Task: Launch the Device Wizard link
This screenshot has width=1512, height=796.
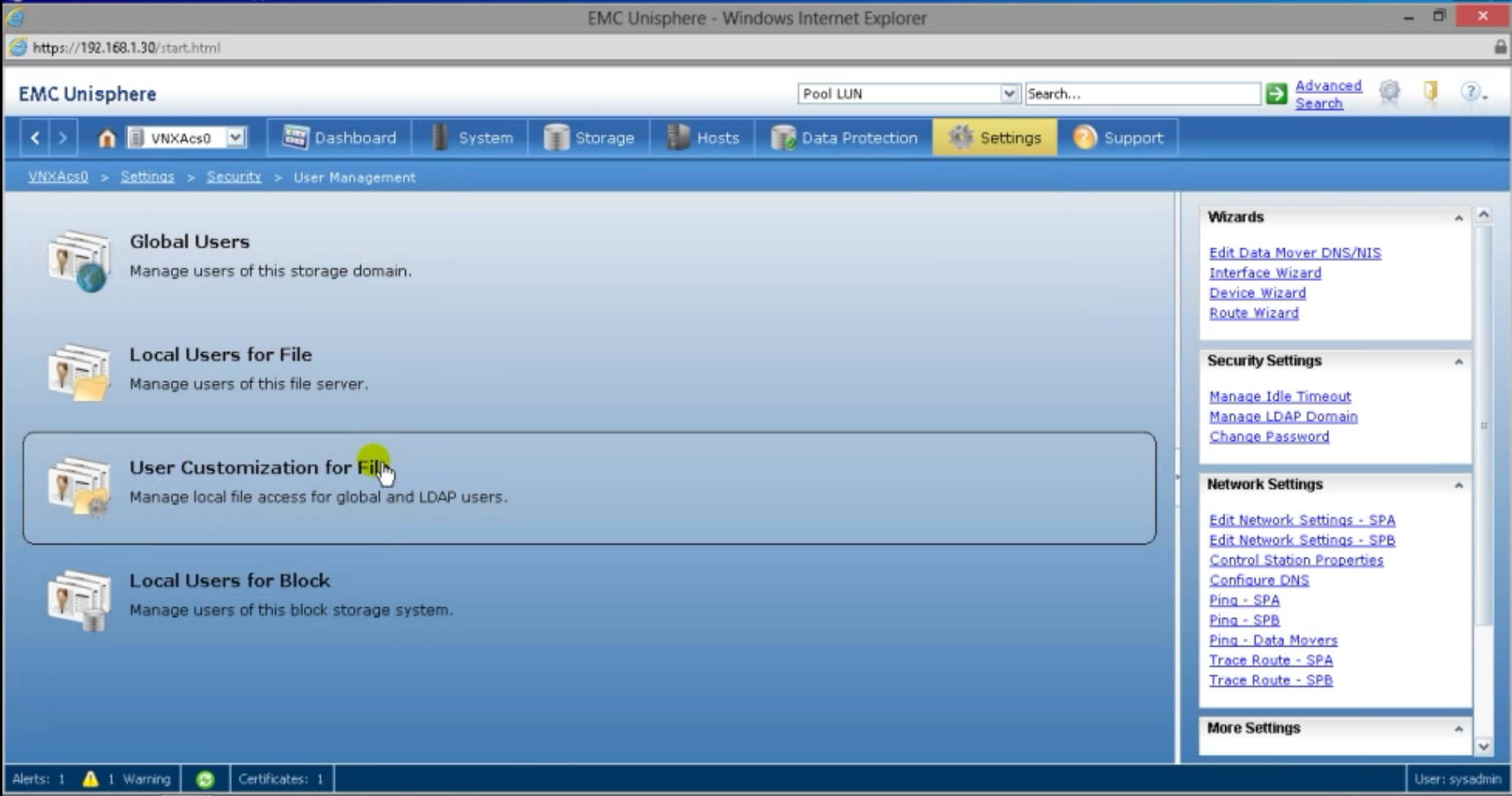Action: (x=1257, y=293)
